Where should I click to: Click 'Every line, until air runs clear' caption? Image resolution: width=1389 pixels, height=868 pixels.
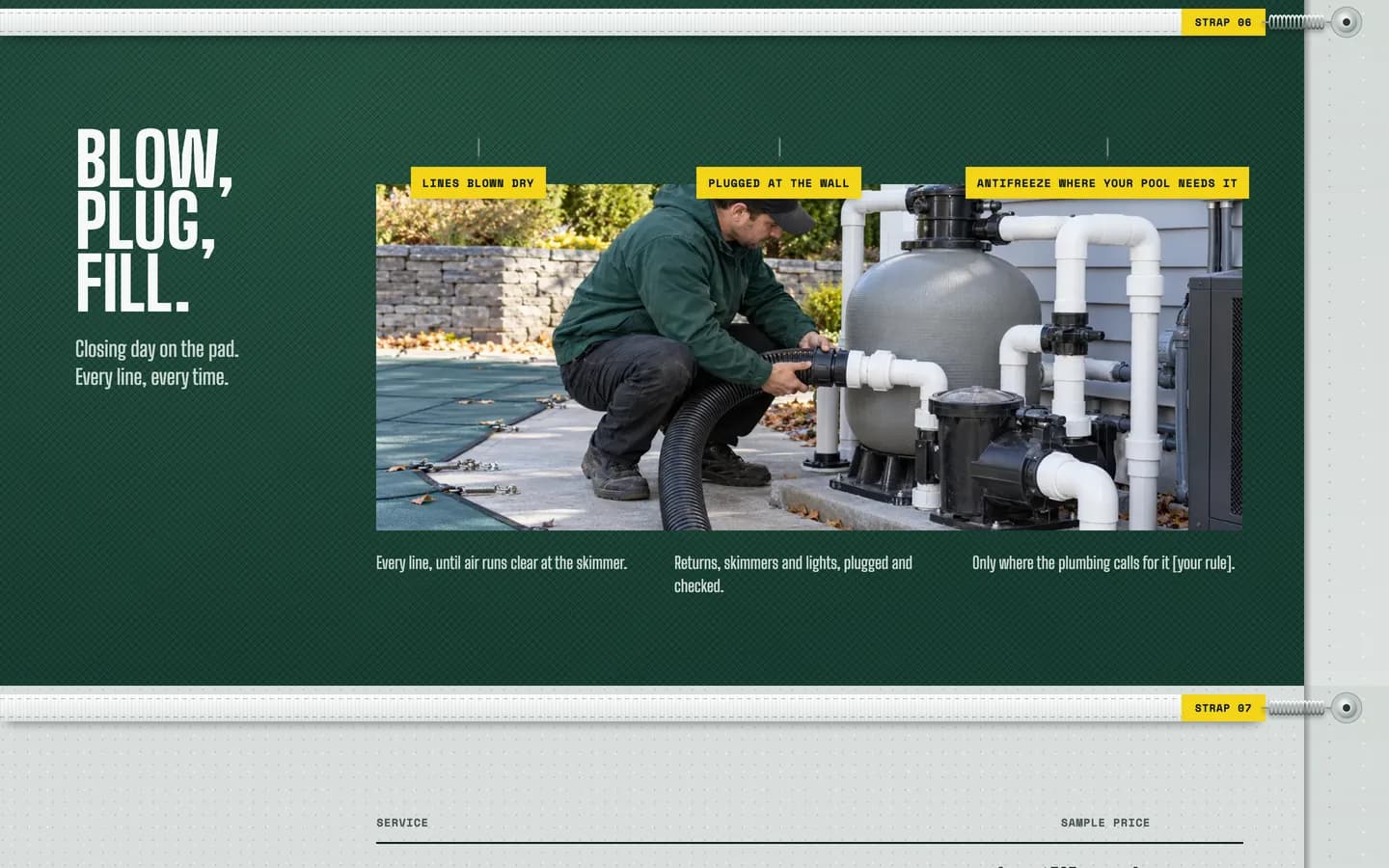tap(502, 563)
